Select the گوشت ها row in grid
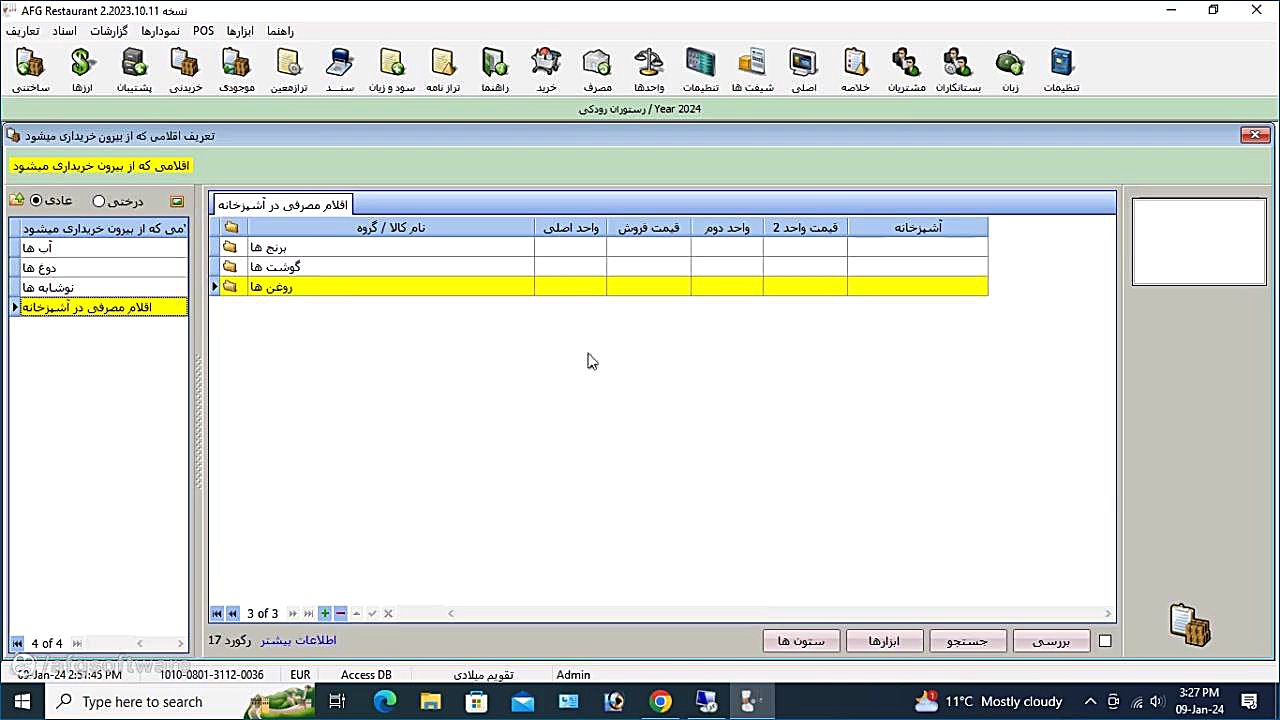This screenshot has width=1280, height=720. [x=604, y=267]
